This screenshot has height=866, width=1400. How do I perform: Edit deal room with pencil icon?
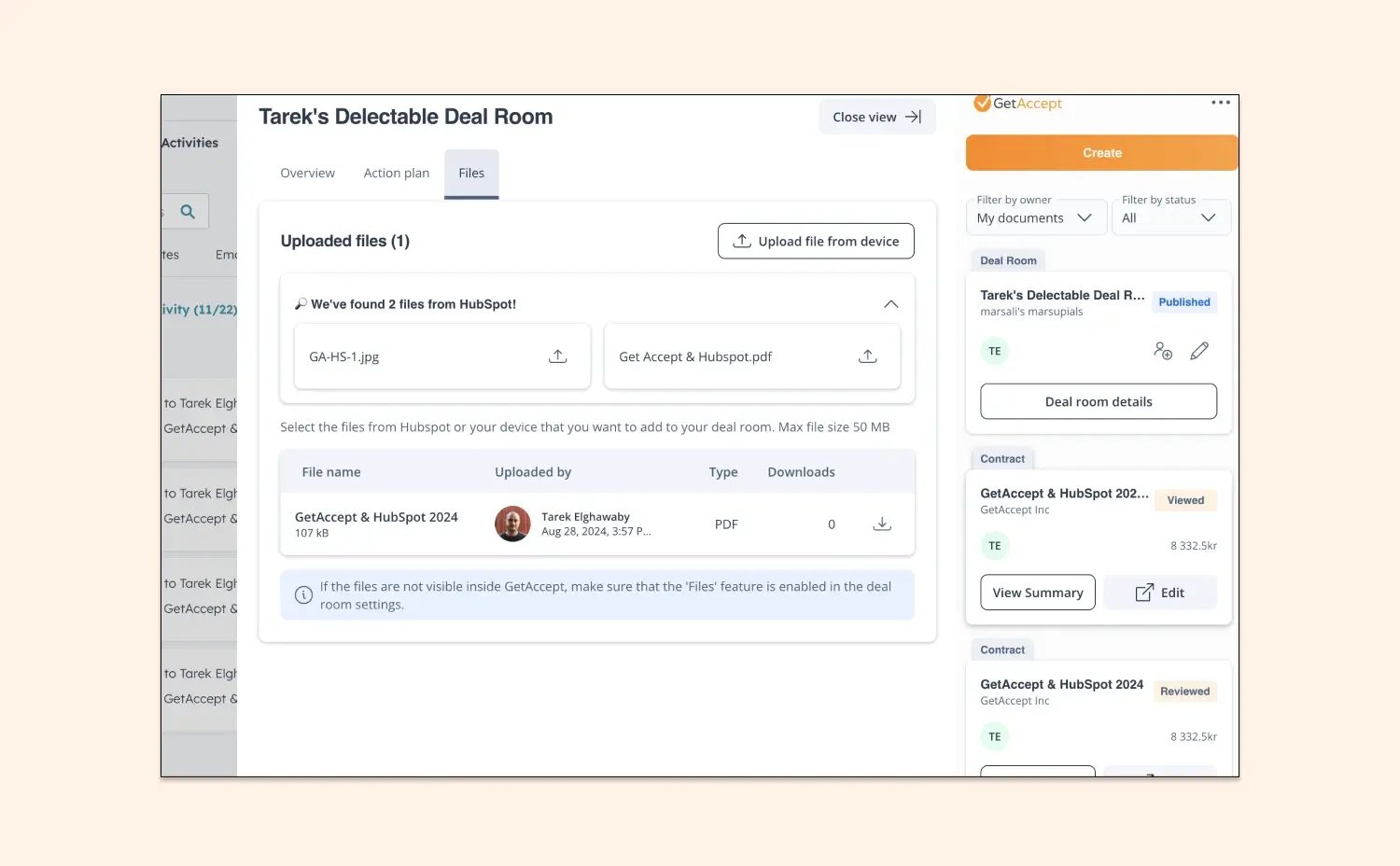(x=1200, y=351)
